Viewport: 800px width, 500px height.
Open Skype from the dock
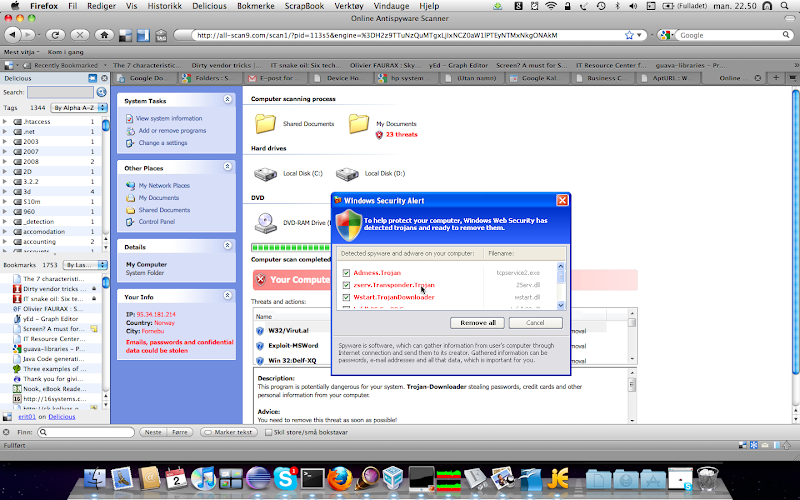click(285, 479)
